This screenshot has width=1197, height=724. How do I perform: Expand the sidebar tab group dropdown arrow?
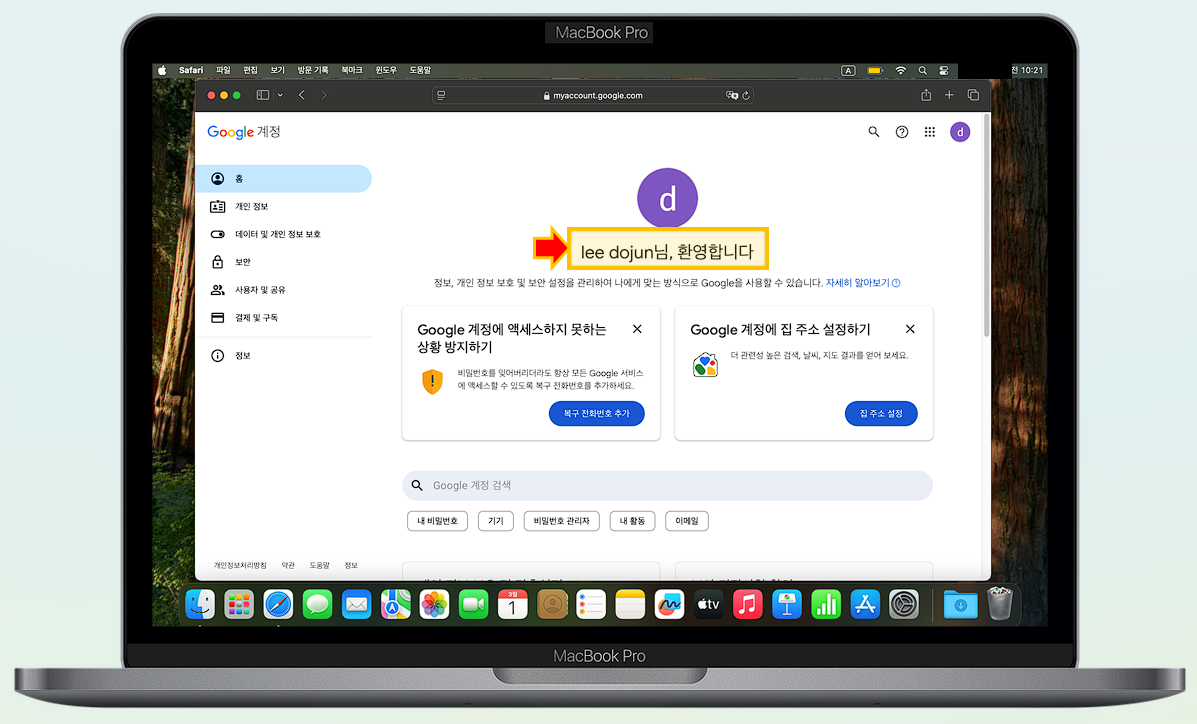(x=280, y=95)
